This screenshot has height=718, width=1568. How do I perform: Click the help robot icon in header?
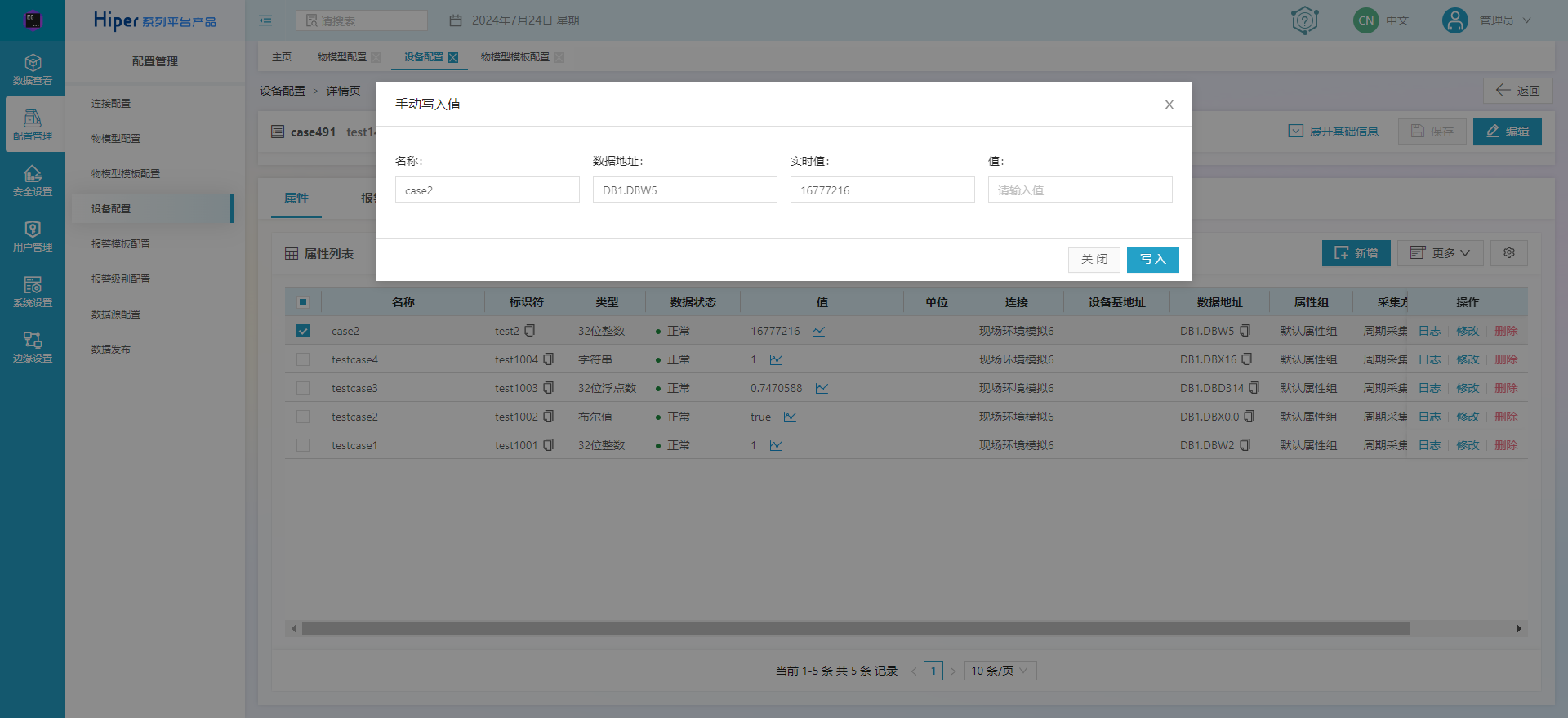(x=1305, y=20)
